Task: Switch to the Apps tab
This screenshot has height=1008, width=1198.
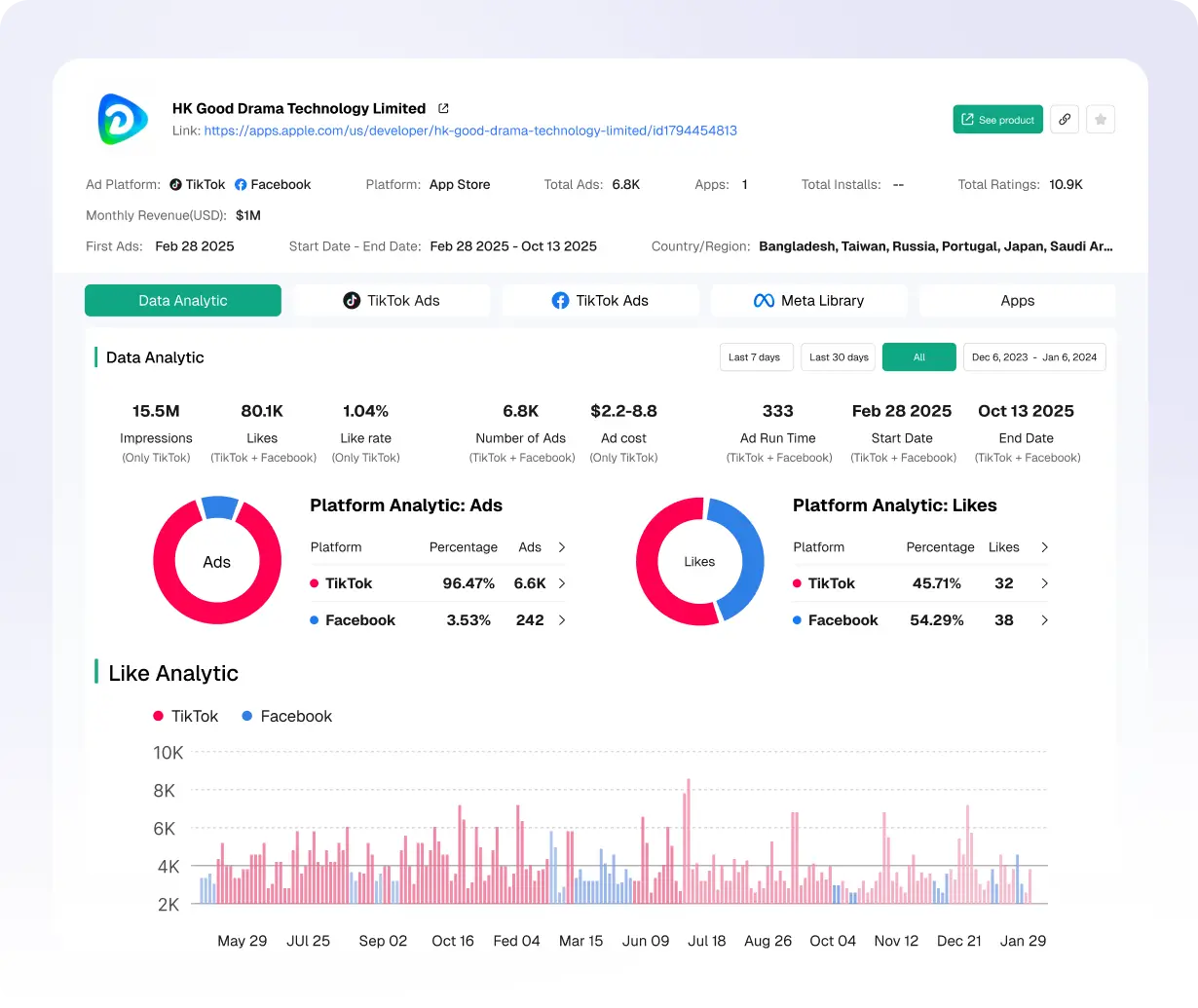Action: click(1017, 300)
